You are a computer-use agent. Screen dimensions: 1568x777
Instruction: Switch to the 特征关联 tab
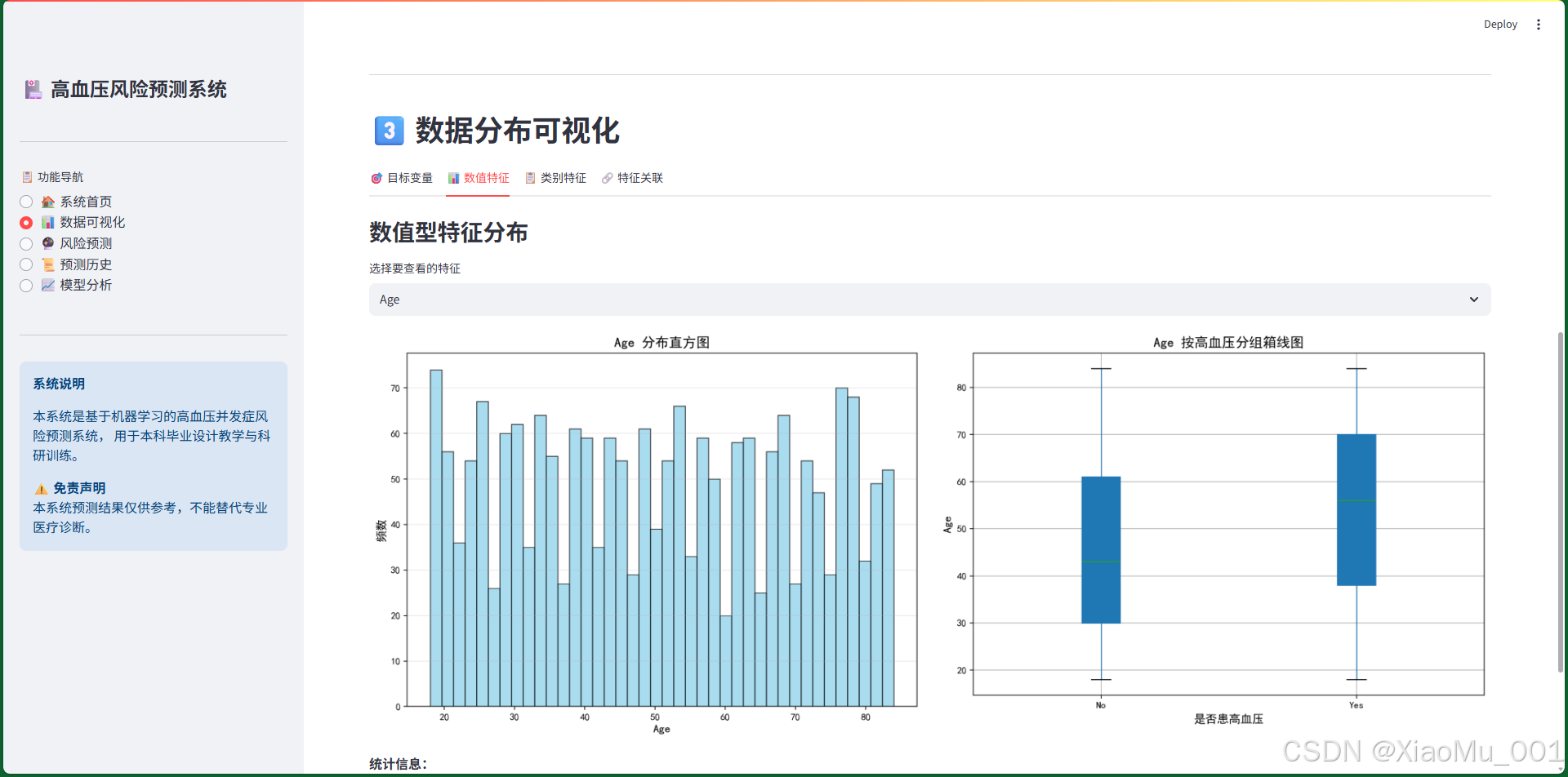(632, 178)
